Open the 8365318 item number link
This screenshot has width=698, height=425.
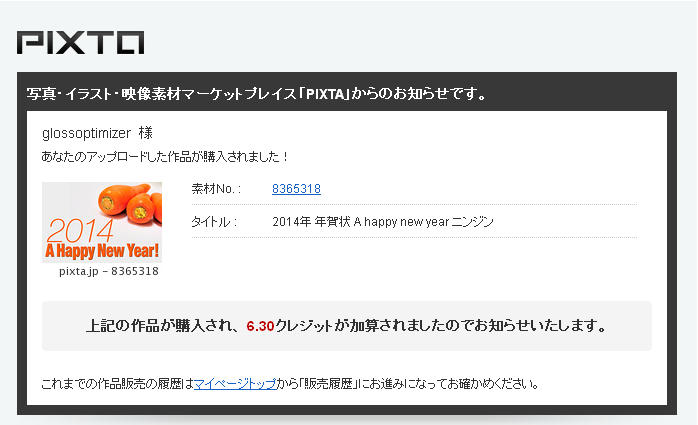[x=296, y=189]
